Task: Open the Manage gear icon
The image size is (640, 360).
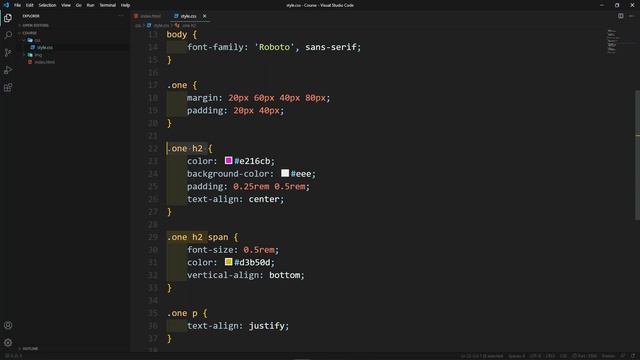Action: (x=8, y=342)
